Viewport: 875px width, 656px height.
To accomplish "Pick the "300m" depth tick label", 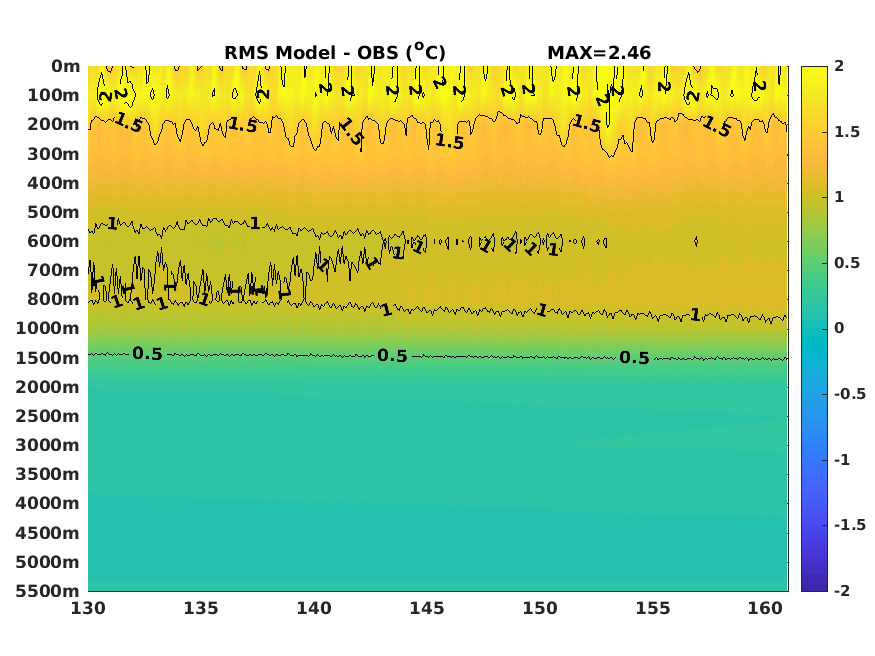I will (x=54, y=154).
